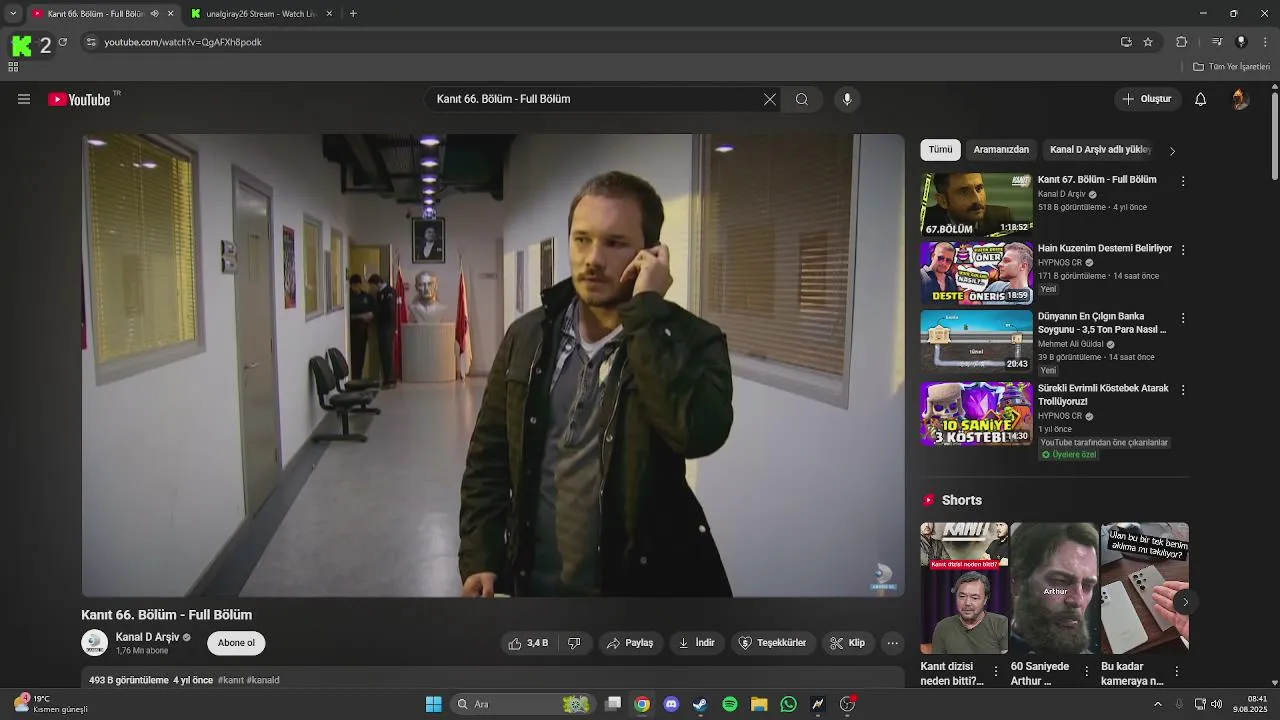
Task: Open the account avatar menu
Action: (1240, 99)
